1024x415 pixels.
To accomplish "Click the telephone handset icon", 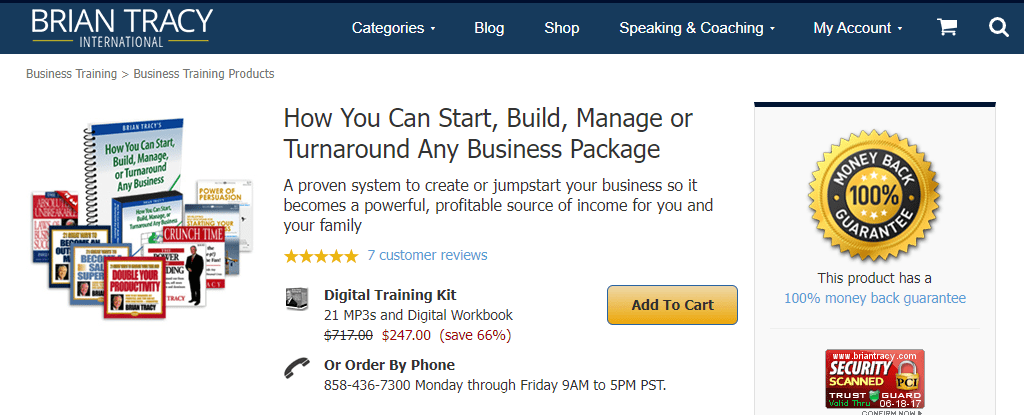I will pyautogui.click(x=296, y=368).
